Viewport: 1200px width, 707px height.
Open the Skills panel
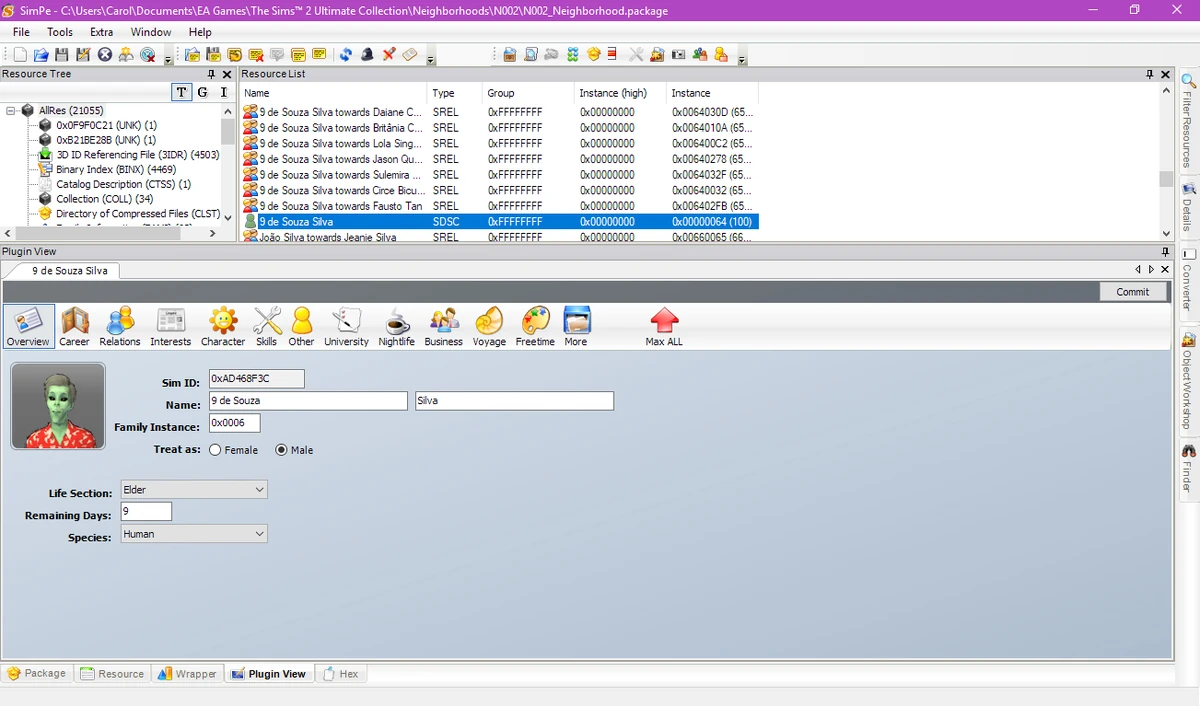[266, 325]
